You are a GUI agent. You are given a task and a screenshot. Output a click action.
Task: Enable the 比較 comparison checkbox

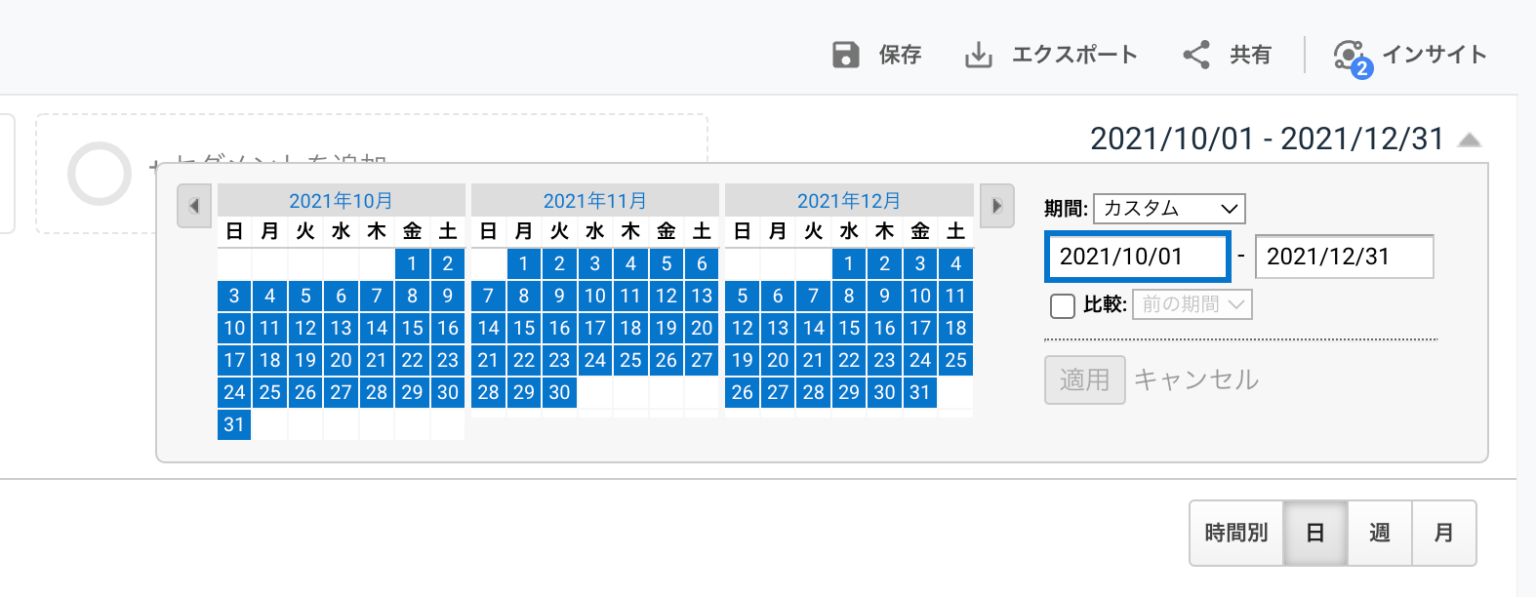[x=1062, y=306]
